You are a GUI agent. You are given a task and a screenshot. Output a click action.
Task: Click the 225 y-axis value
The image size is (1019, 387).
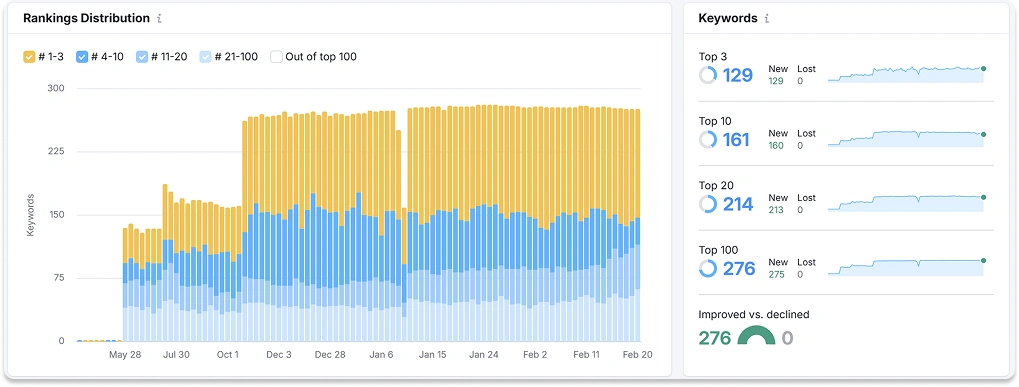[x=56, y=152]
